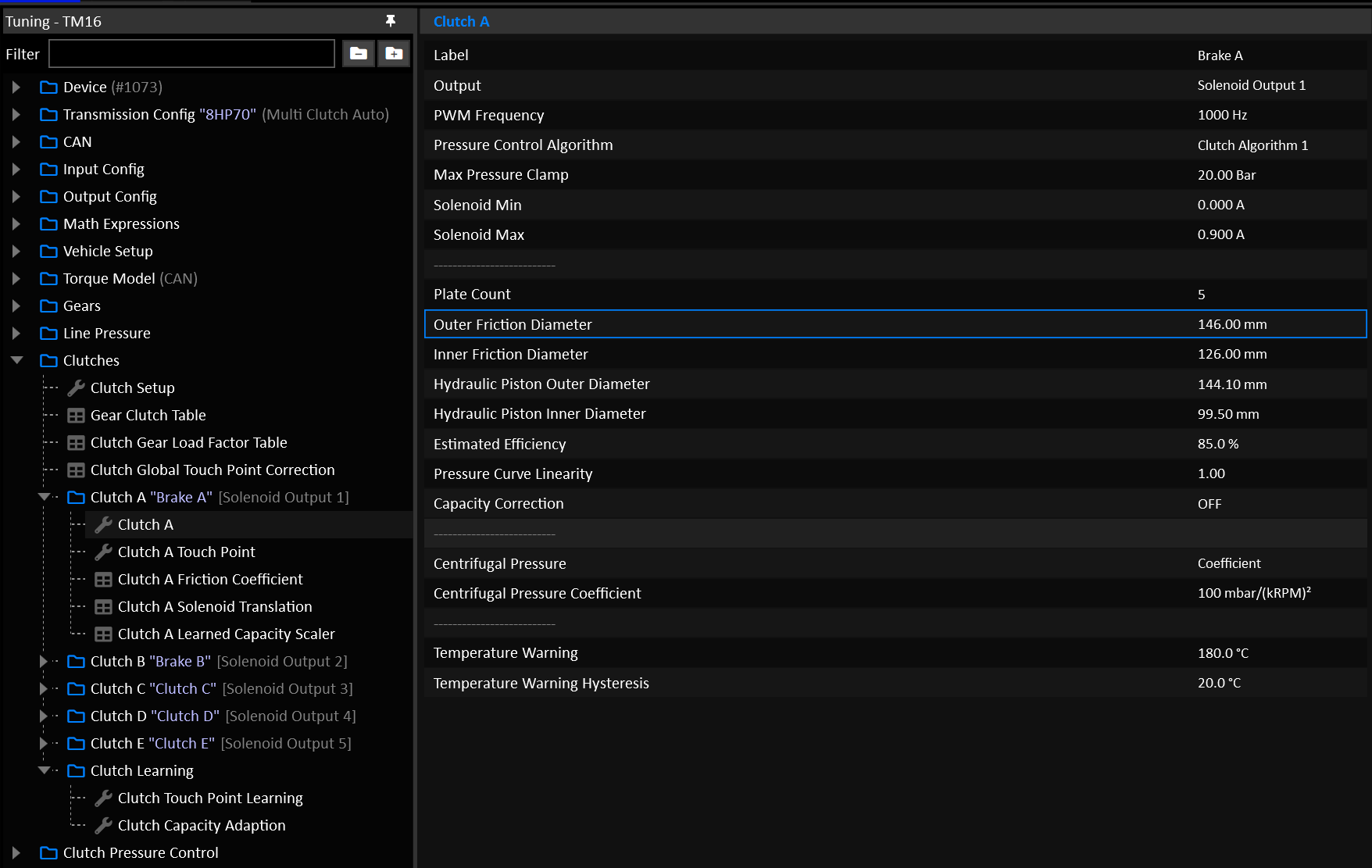Collapse the Clutch Learning folder
Image resolution: width=1372 pixels, height=868 pixels.
(x=44, y=770)
